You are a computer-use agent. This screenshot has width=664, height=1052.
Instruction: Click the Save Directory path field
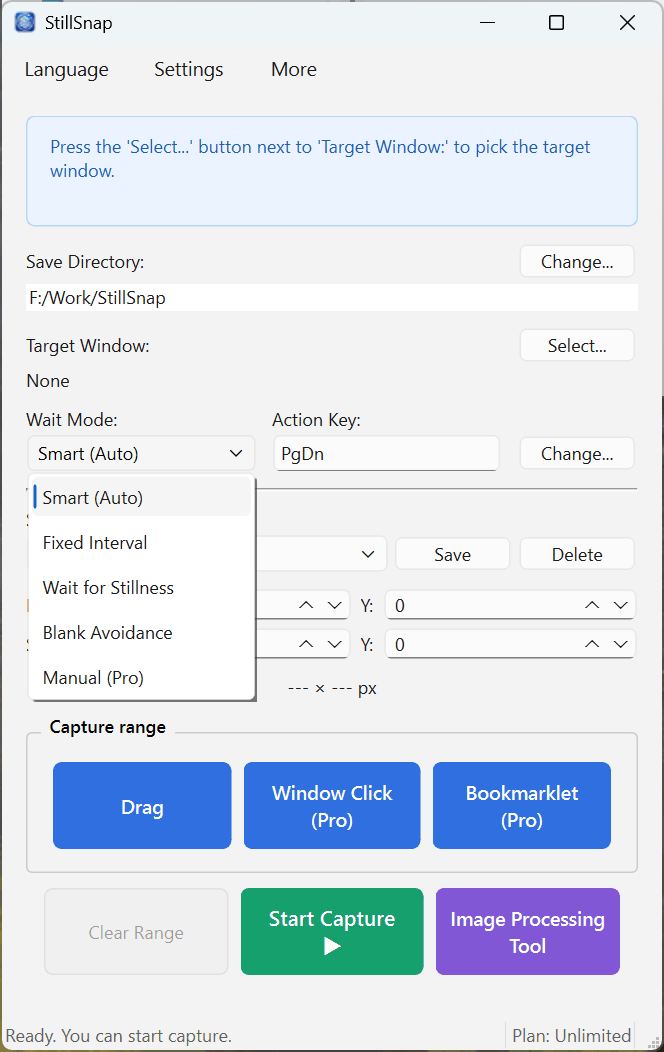tap(332, 297)
